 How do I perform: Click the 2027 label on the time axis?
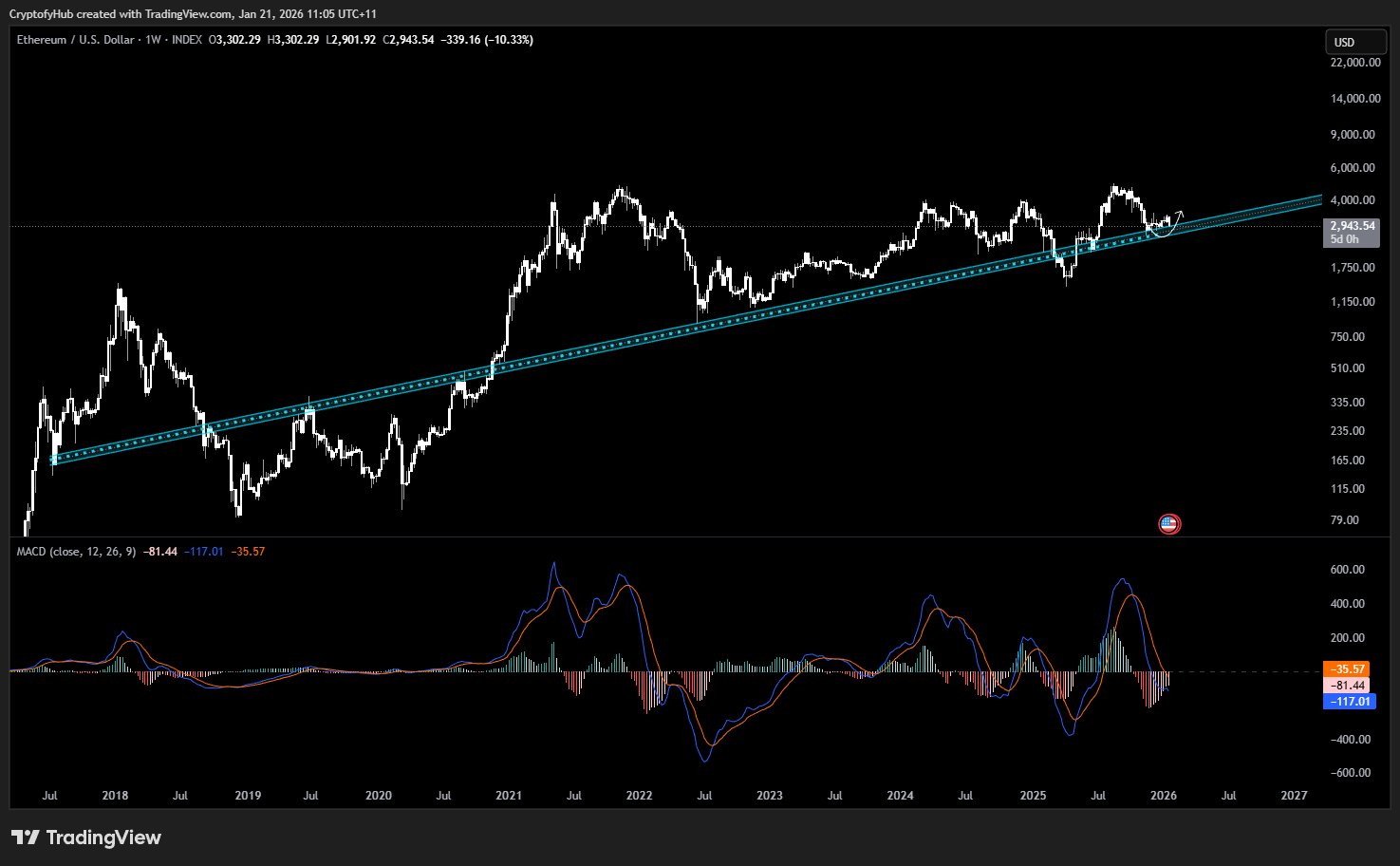coord(1294,796)
